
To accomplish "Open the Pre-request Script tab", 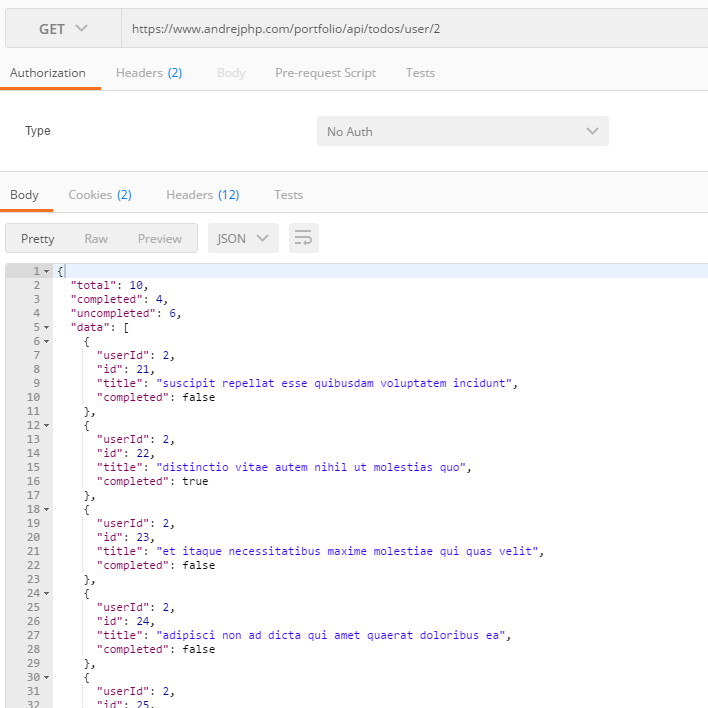I will 326,73.
